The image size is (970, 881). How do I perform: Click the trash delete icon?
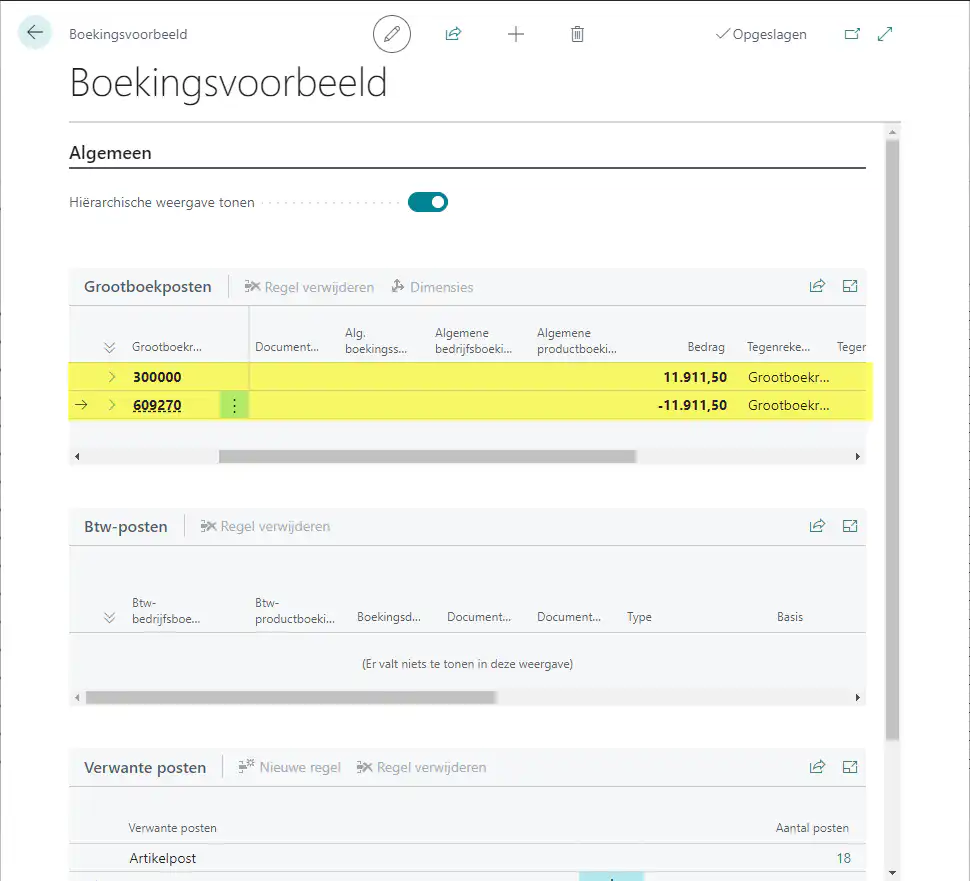click(x=577, y=34)
